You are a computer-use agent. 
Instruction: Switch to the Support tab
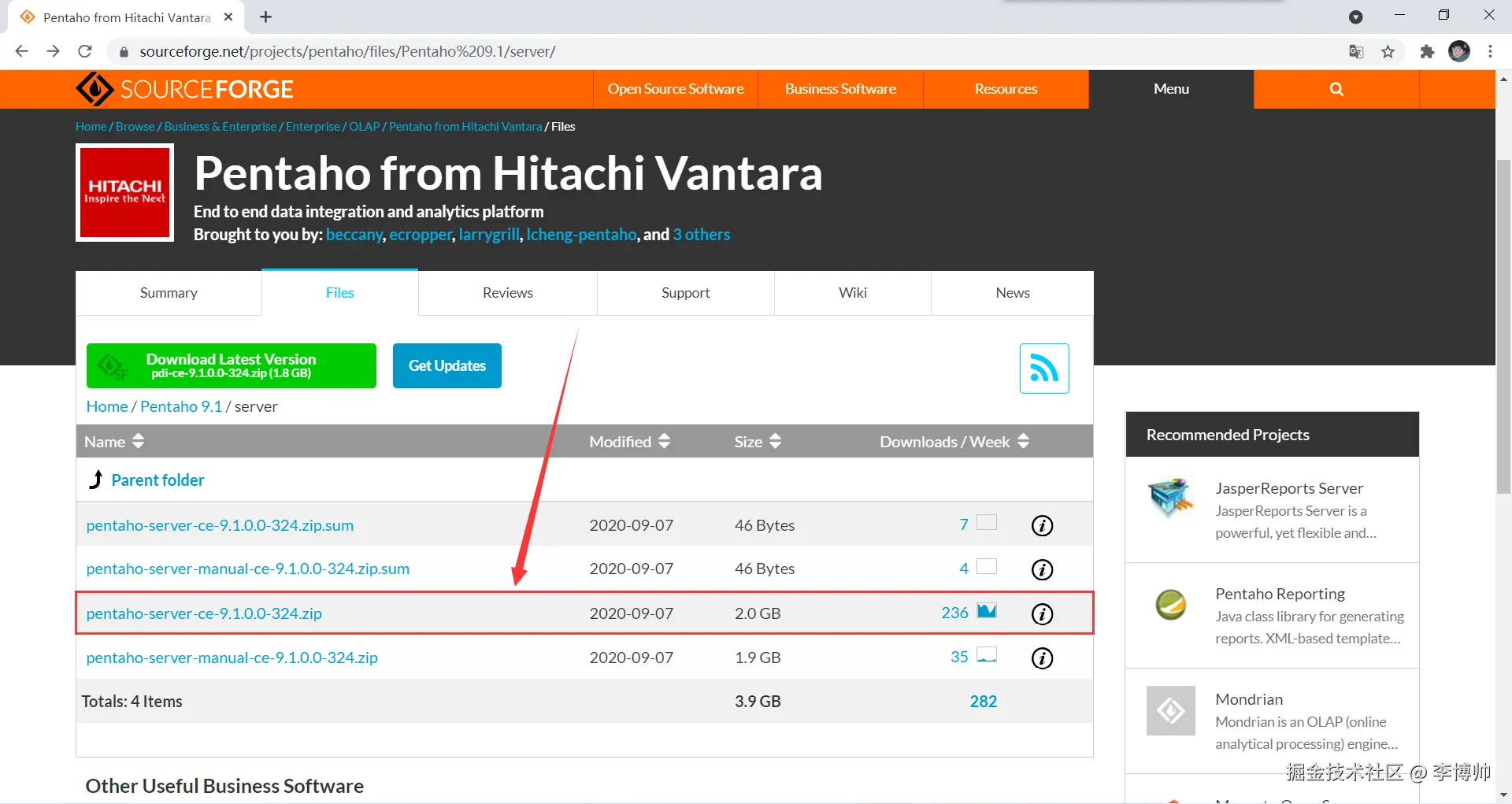pyautogui.click(x=686, y=293)
